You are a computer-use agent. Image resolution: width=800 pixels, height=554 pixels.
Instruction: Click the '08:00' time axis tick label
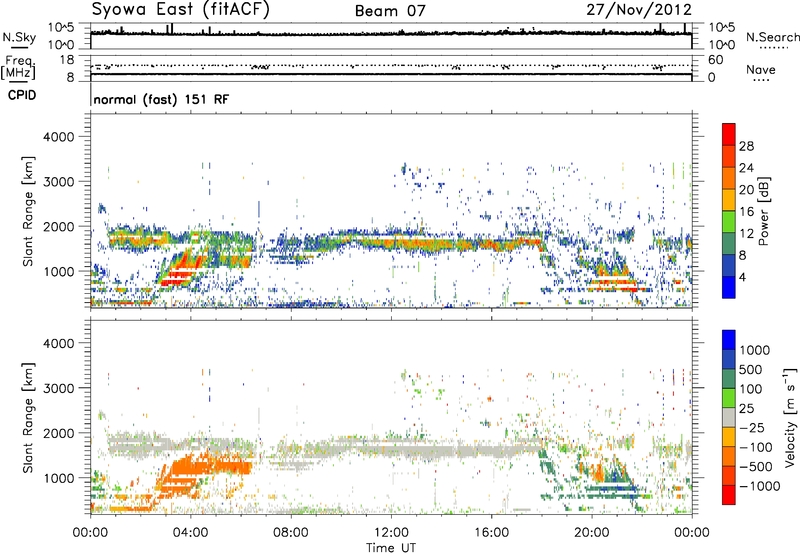291,533
